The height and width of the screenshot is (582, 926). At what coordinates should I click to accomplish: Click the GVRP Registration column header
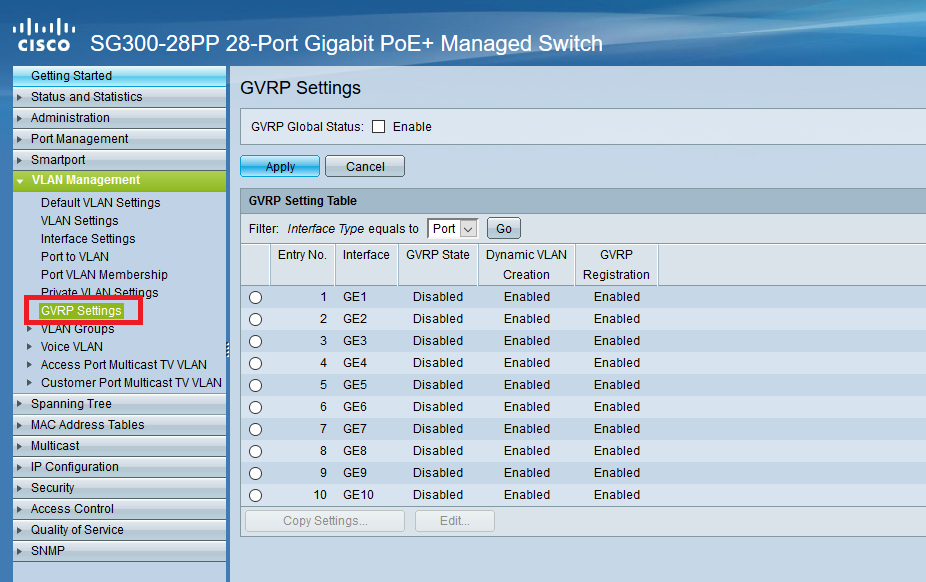click(616, 264)
